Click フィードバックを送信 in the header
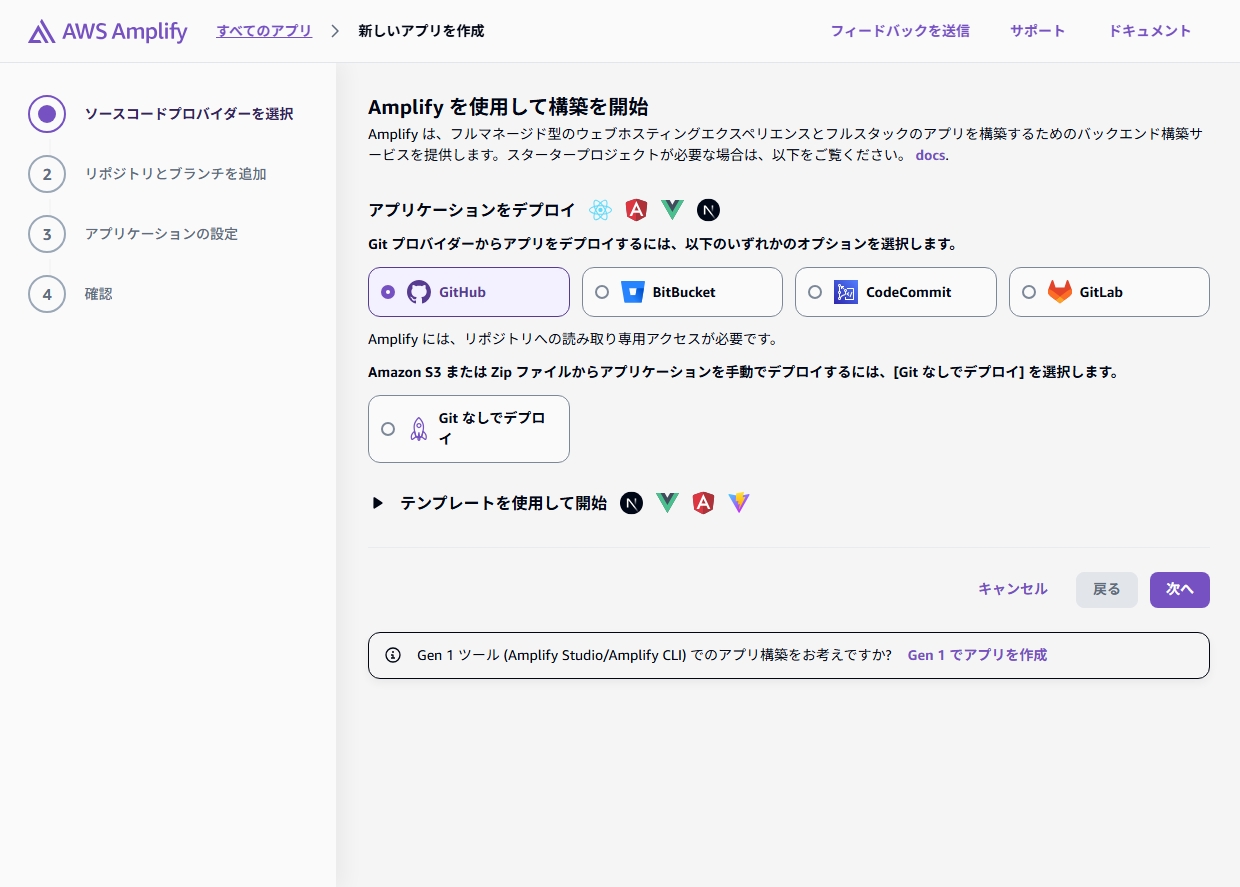The image size is (1240, 887). (900, 31)
